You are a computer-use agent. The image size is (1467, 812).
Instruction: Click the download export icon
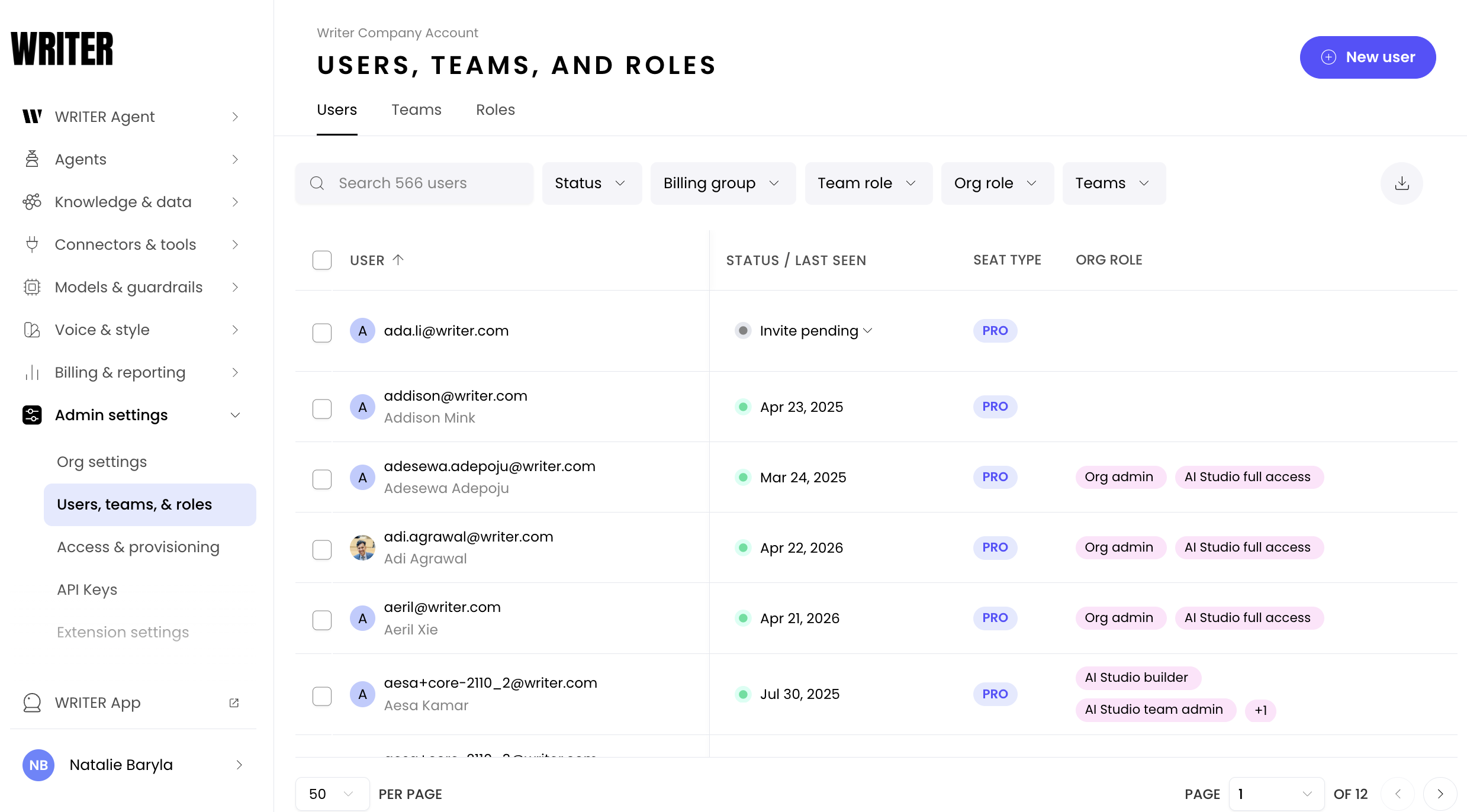coord(1401,183)
